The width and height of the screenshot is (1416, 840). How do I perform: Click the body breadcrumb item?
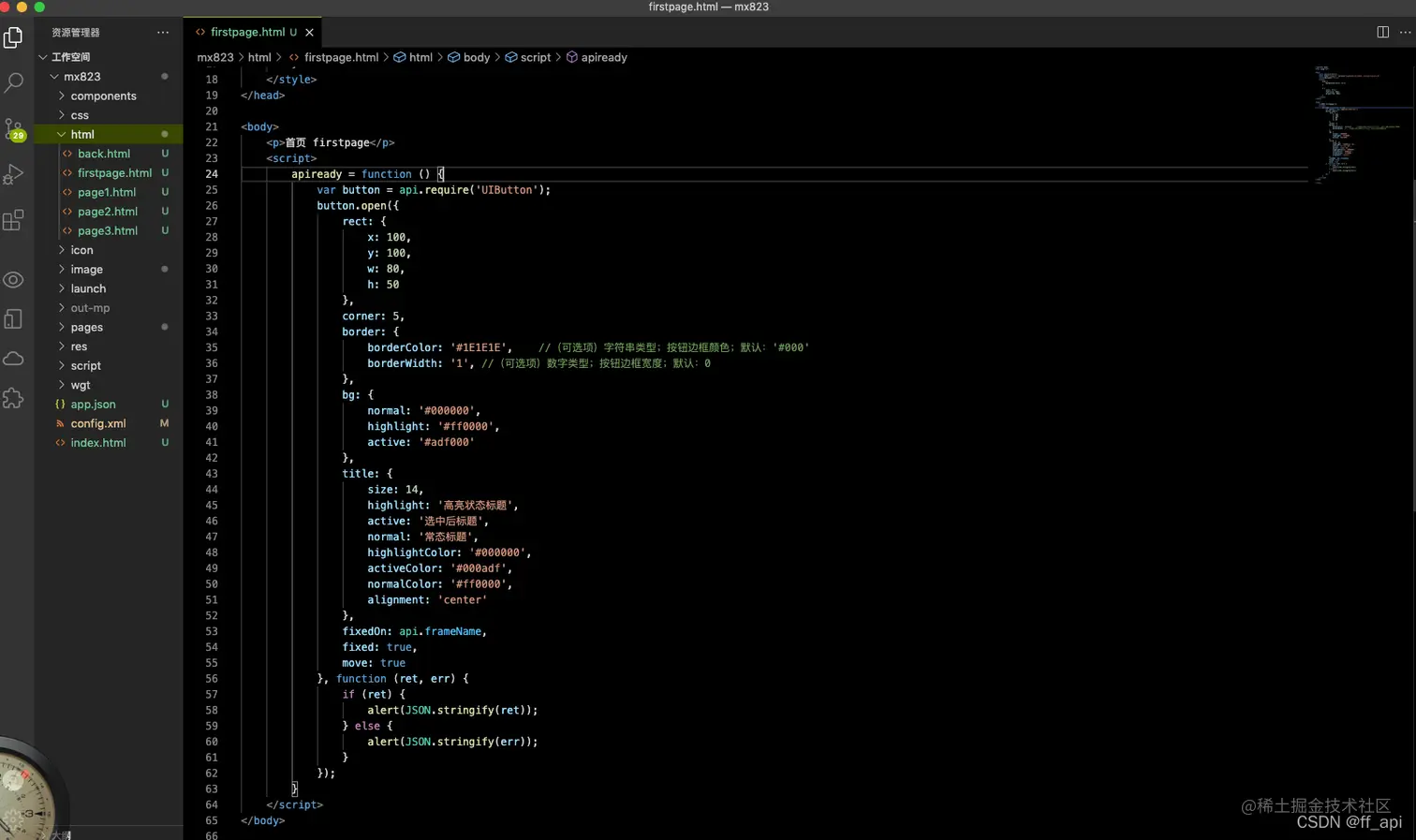476,58
